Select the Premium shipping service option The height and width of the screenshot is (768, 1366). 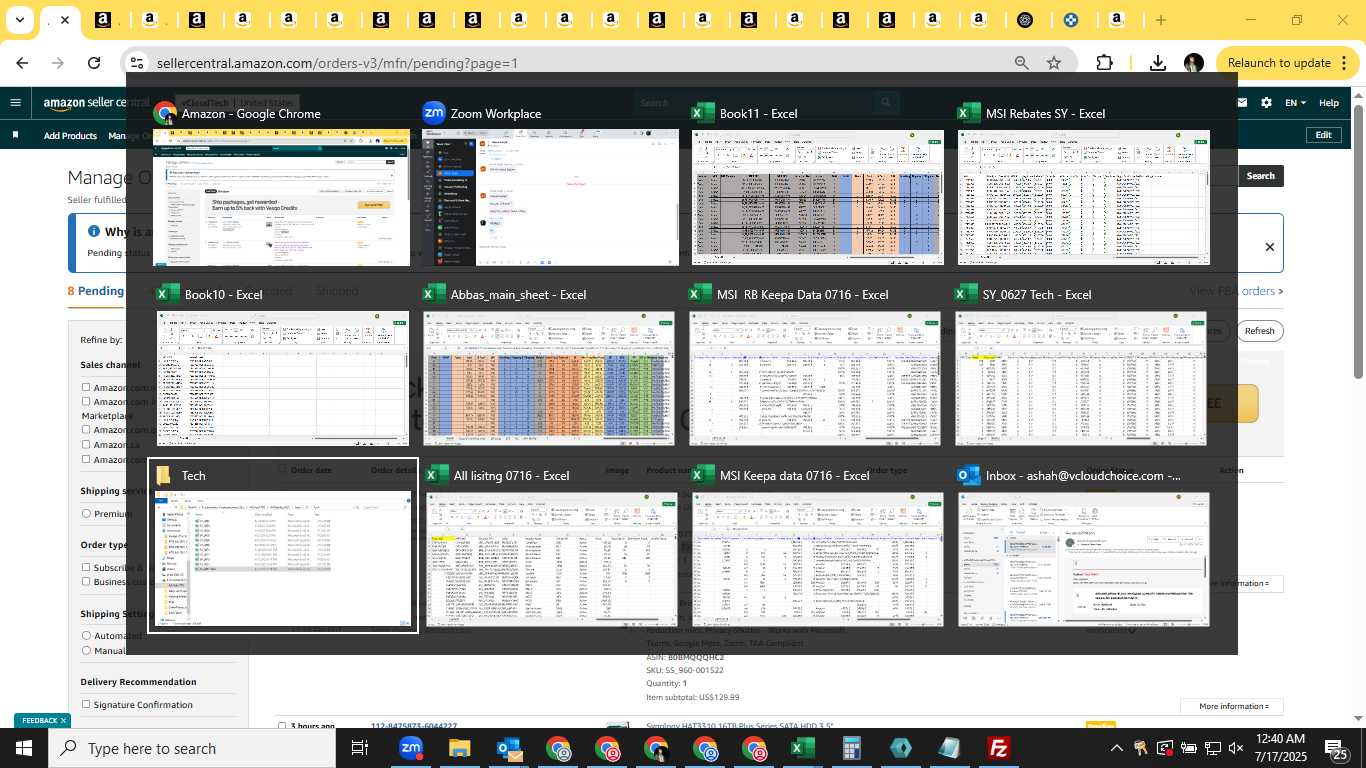point(86,514)
